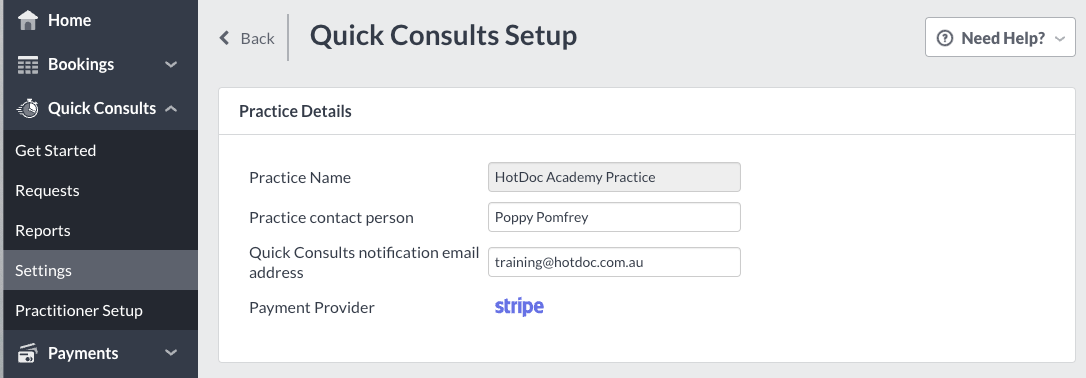Expand the Payments menu chevron

pyautogui.click(x=171, y=353)
